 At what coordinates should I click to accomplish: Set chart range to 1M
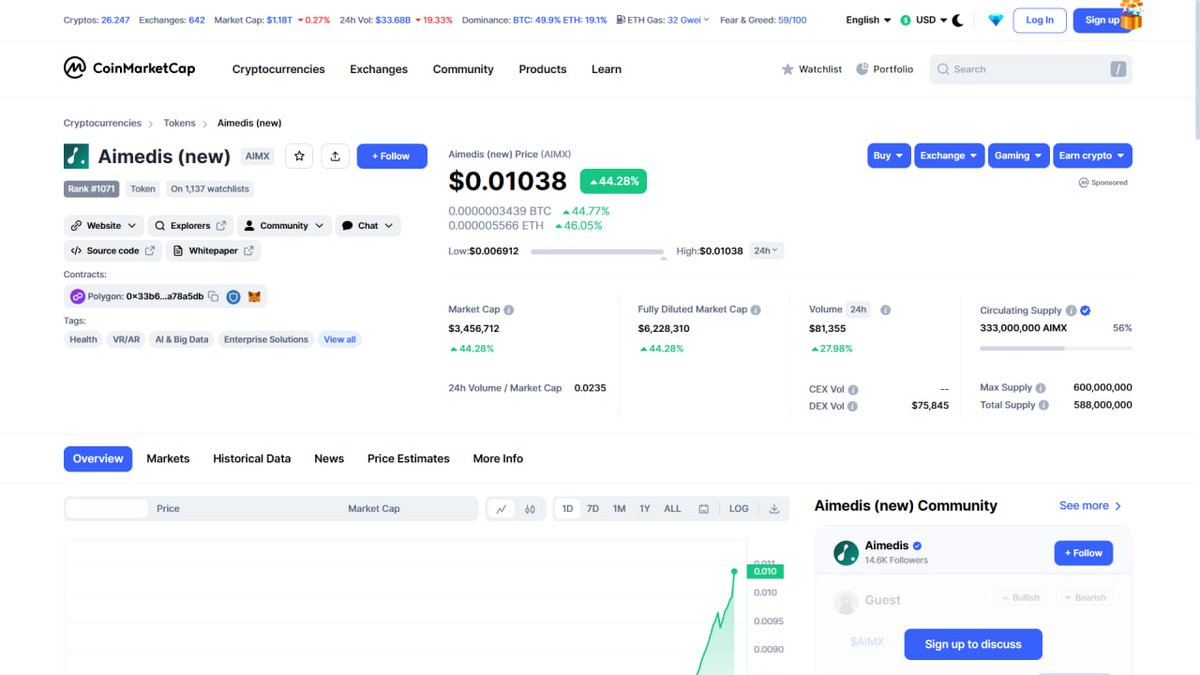pos(619,509)
